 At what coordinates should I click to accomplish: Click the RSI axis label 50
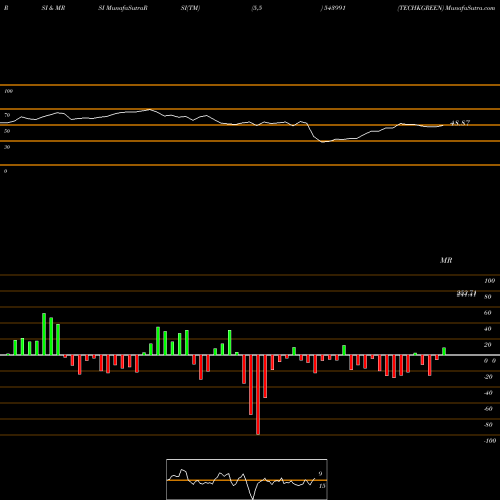7,131
